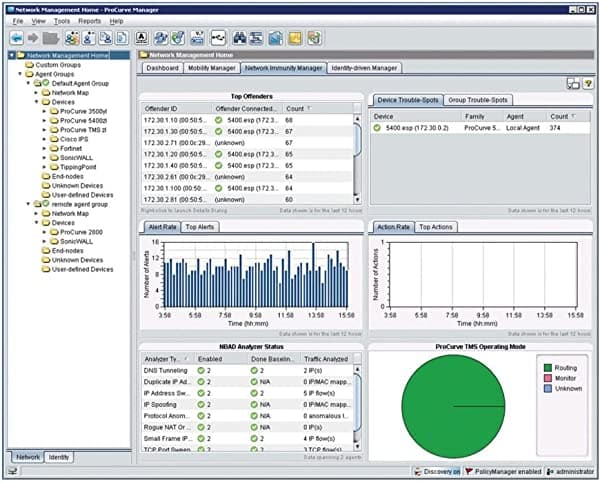Click the binoculars find toolbar icon

[240, 38]
